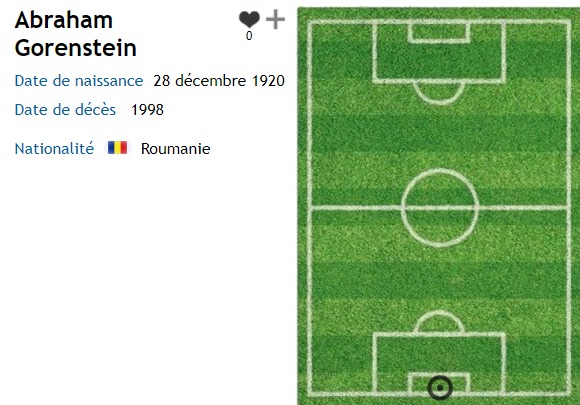Click the halfway line left of circle

(356, 208)
